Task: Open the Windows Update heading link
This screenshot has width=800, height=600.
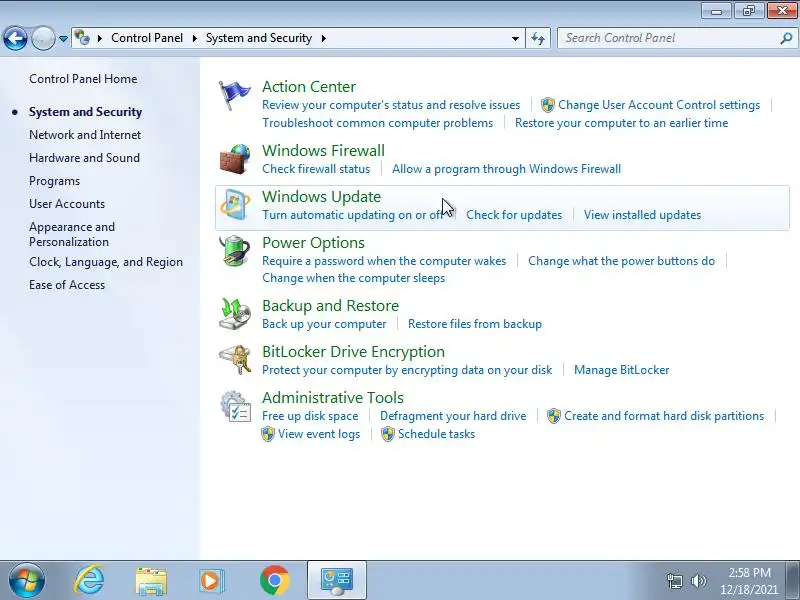Action: coord(321,197)
